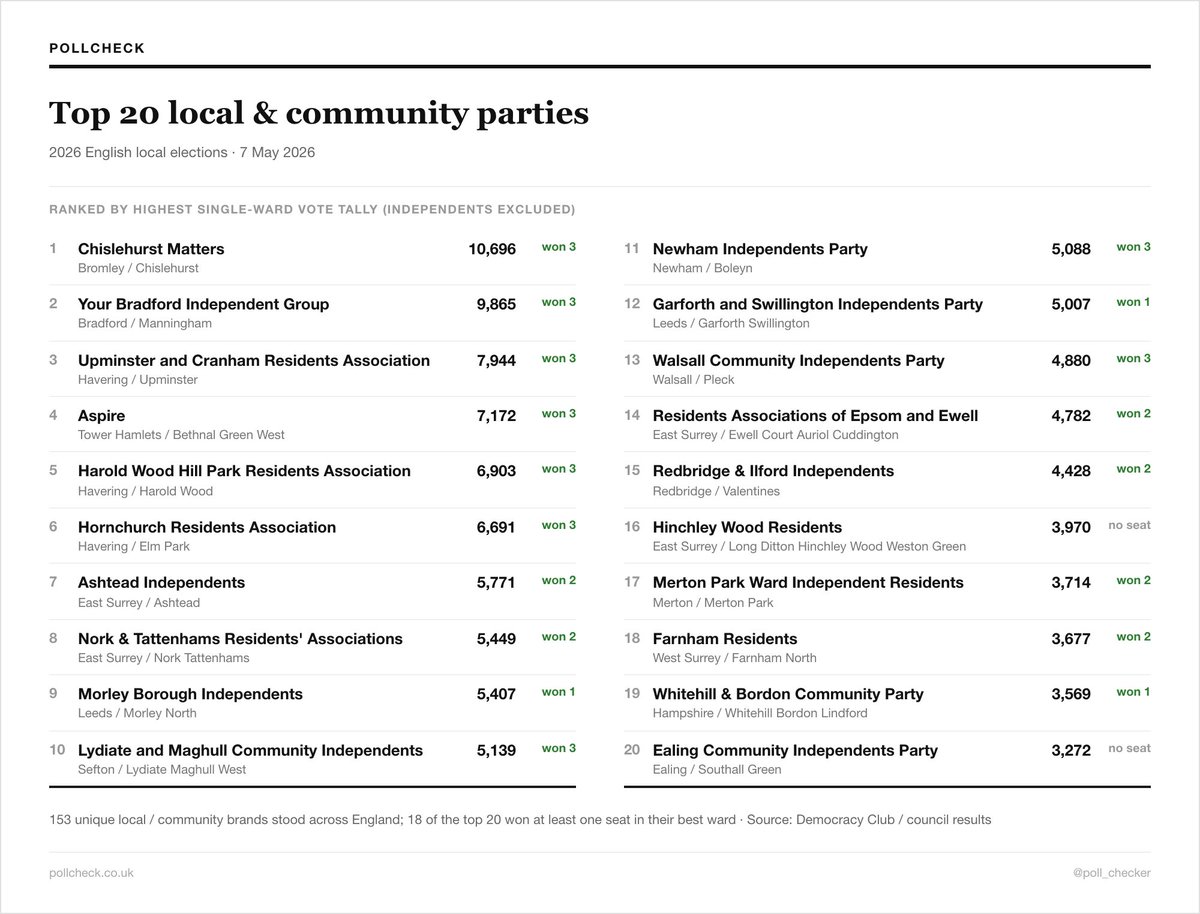Click the 3,970 vote figure

[x=1071, y=527]
